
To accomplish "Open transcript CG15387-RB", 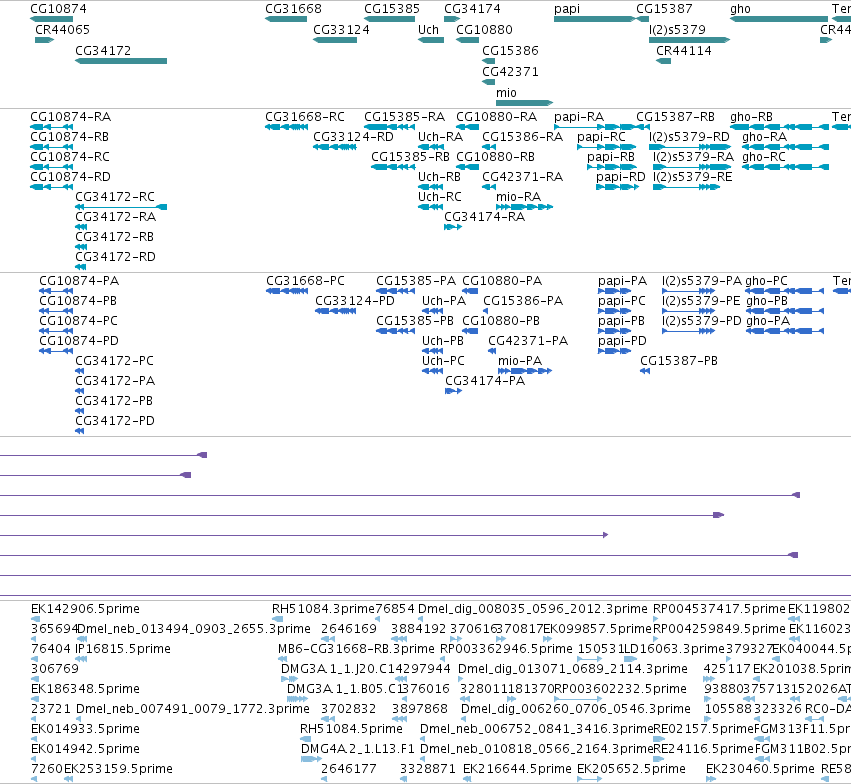I will click(x=675, y=117).
